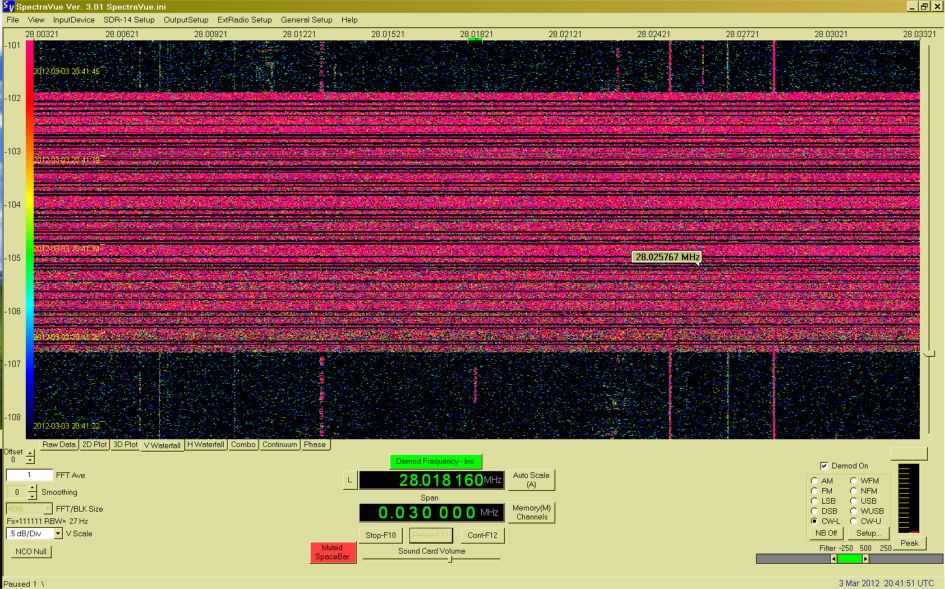Switch to the 2D Plot tab

point(95,445)
